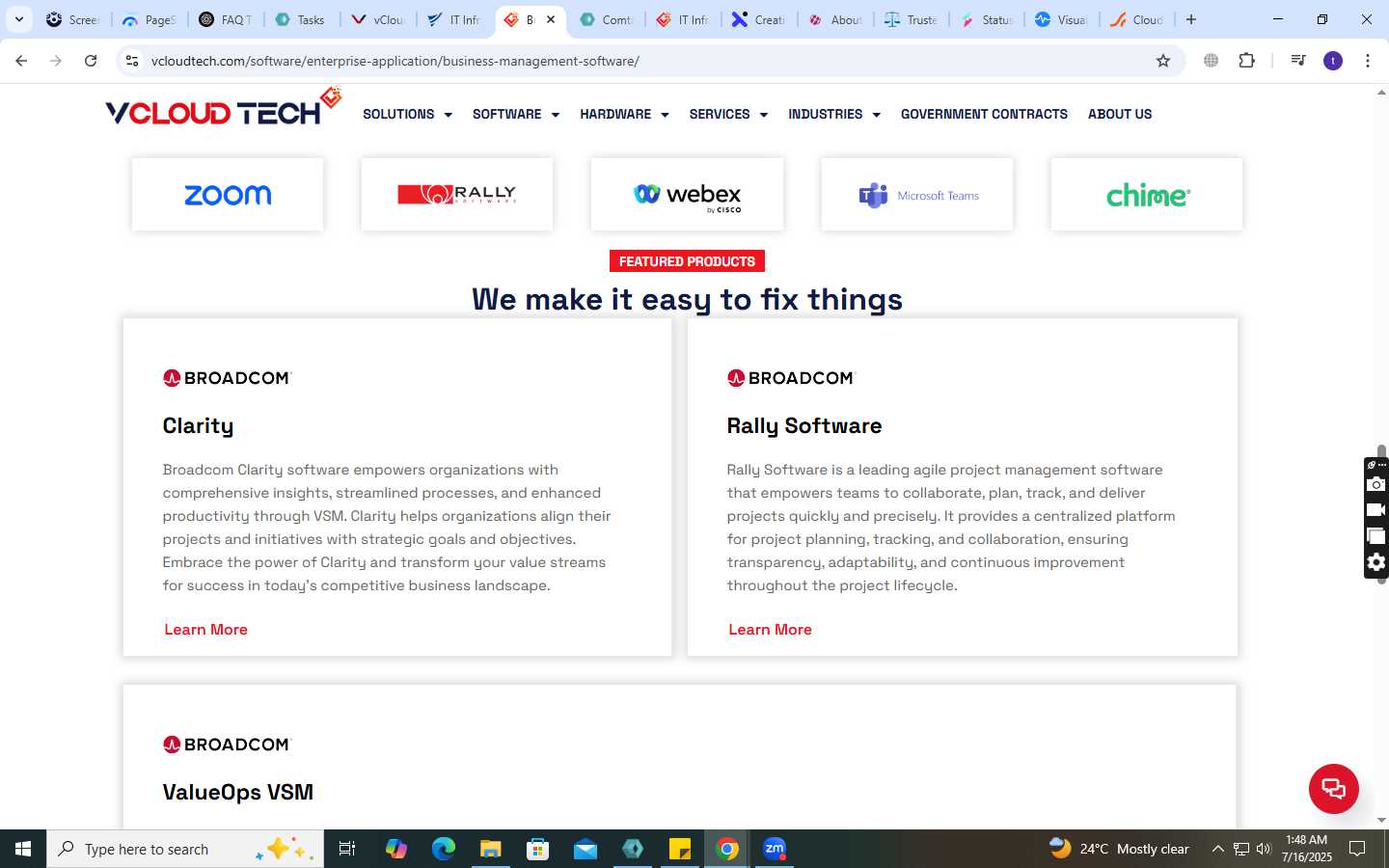Click Broadcom logo in Clarity card

click(228, 378)
